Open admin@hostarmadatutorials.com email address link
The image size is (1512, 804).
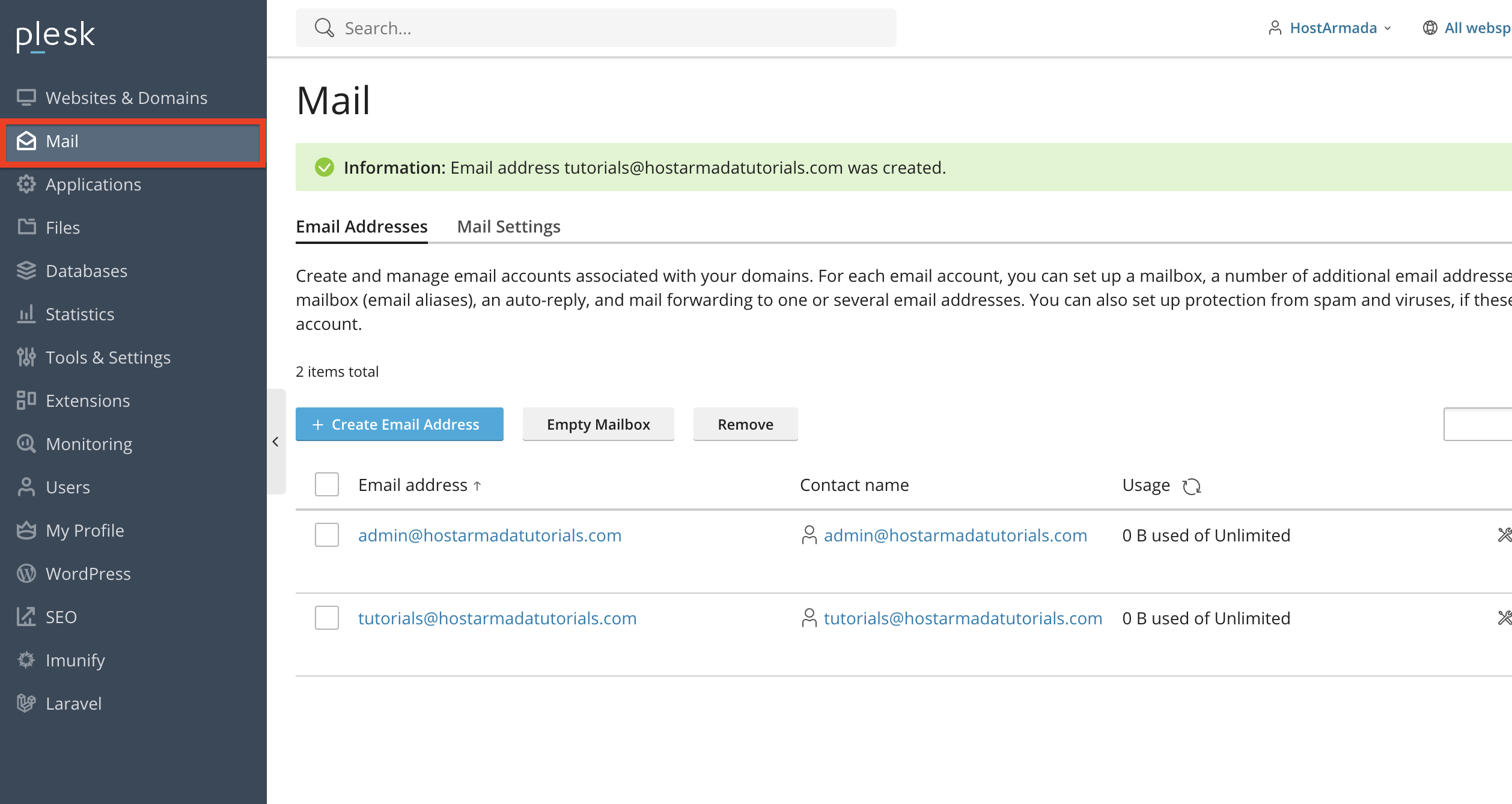(x=490, y=535)
